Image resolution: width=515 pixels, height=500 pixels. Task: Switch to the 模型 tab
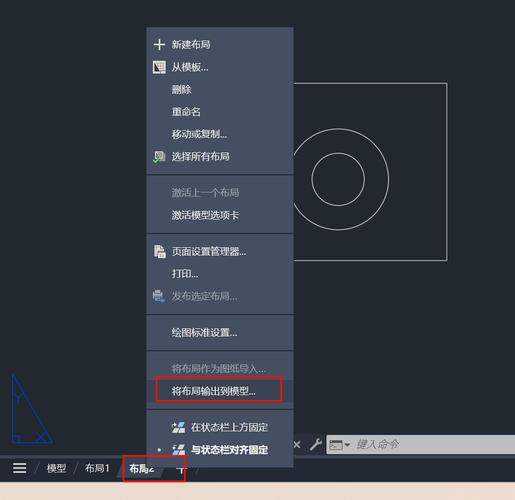point(56,468)
